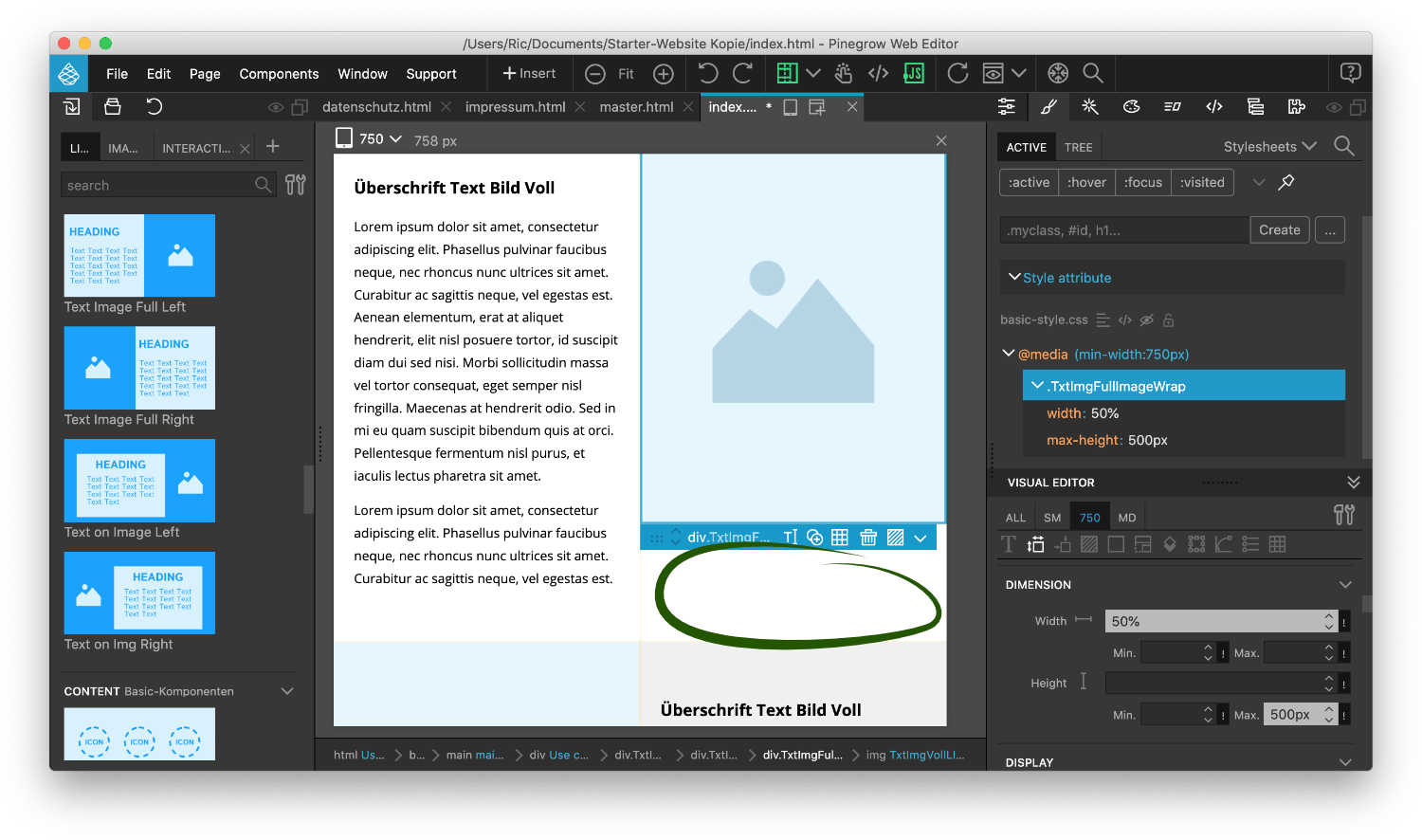The width and height of the screenshot is (1422, 840).
Task: Click the search magnifier in the top toolbar
Action: click(1093, 73)
